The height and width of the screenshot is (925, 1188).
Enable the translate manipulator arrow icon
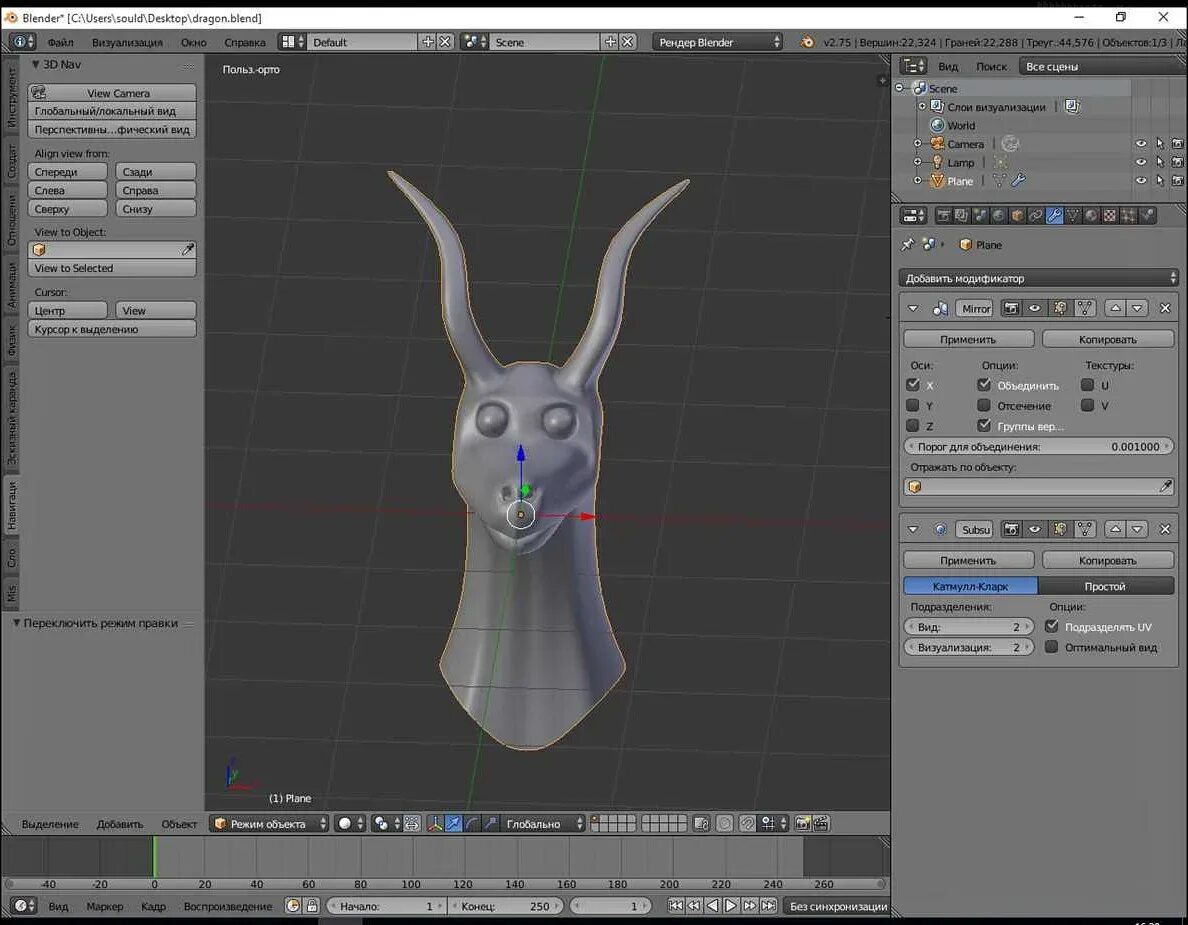[453, 823]
